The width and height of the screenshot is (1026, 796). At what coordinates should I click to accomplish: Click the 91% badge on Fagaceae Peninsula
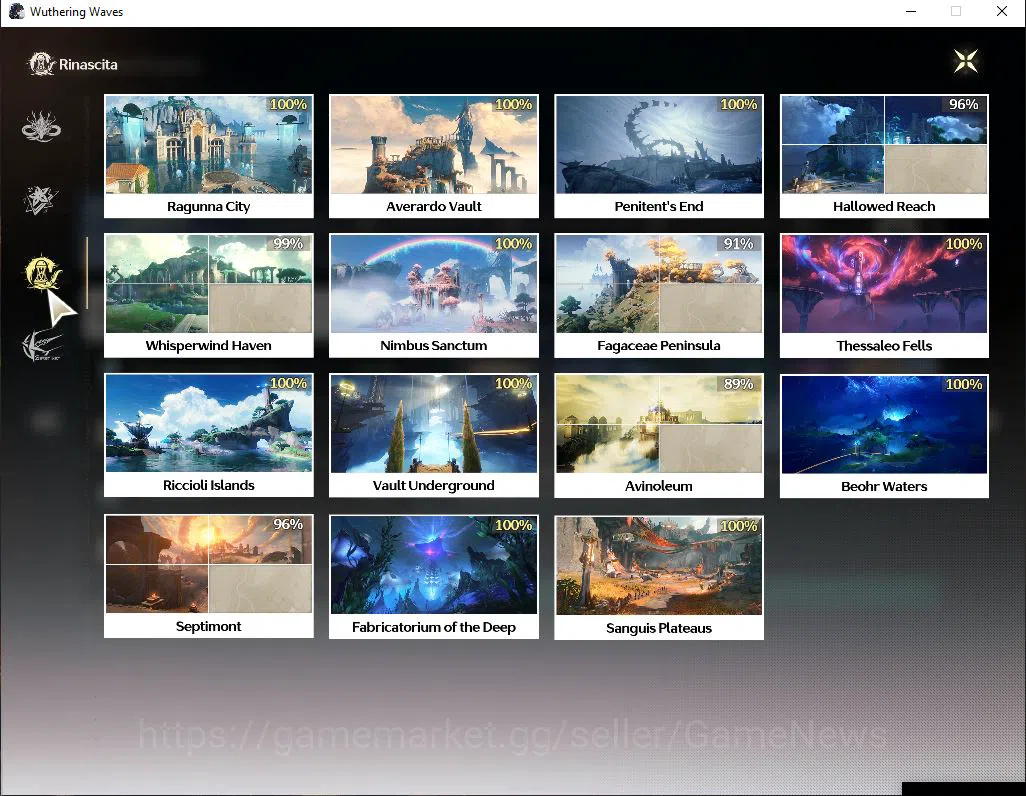point(738,244)
